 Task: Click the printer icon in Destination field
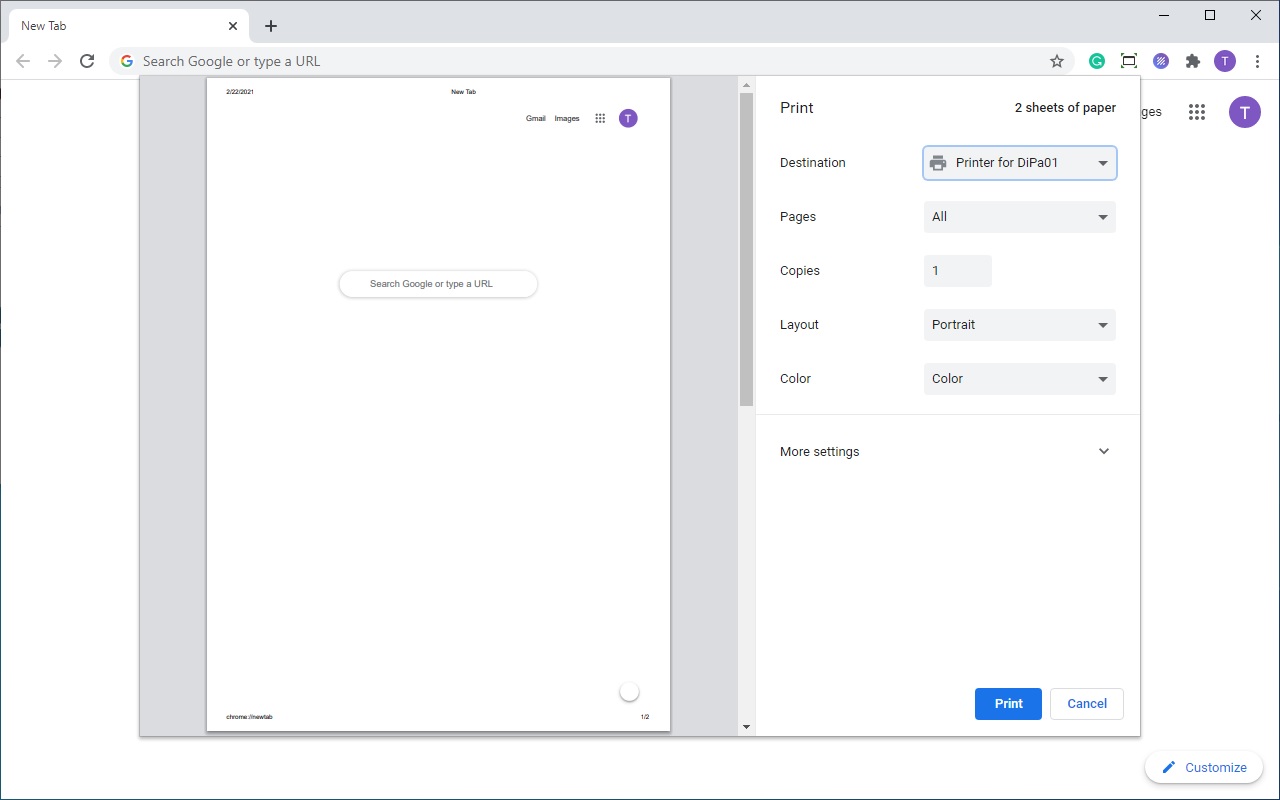pyautogui.click(x=938, y=163)
